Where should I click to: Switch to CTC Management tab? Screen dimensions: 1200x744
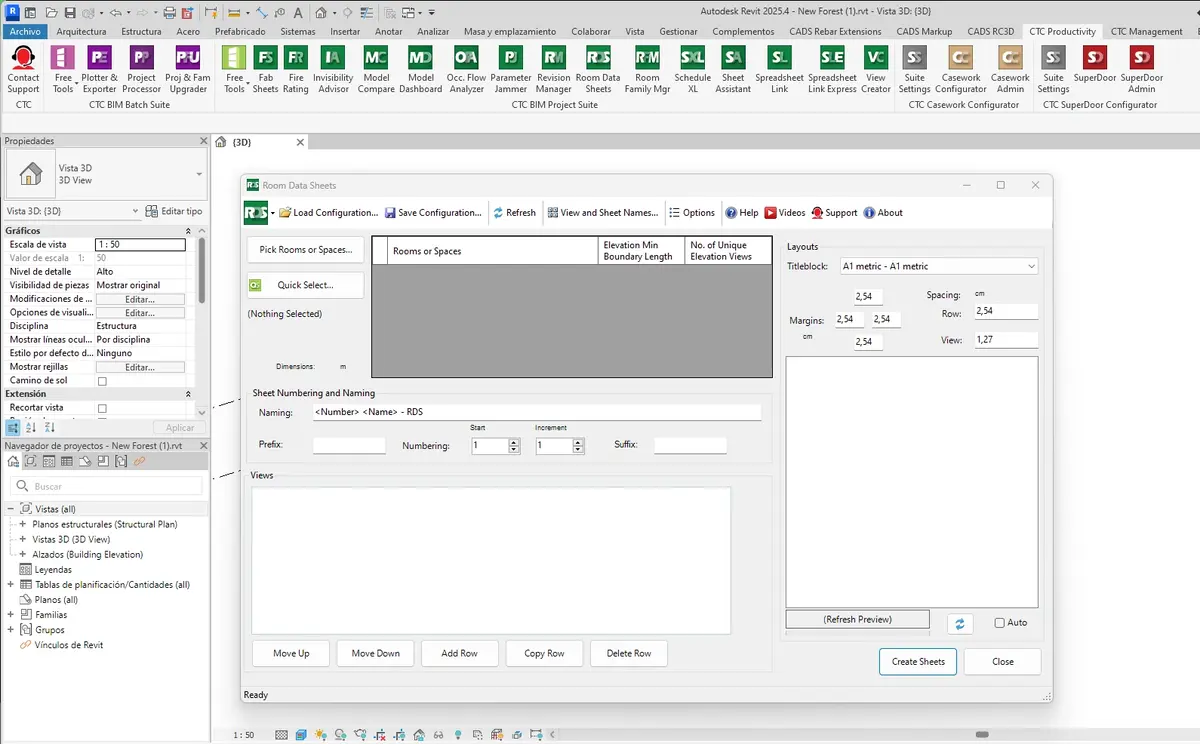point(1146,32)
